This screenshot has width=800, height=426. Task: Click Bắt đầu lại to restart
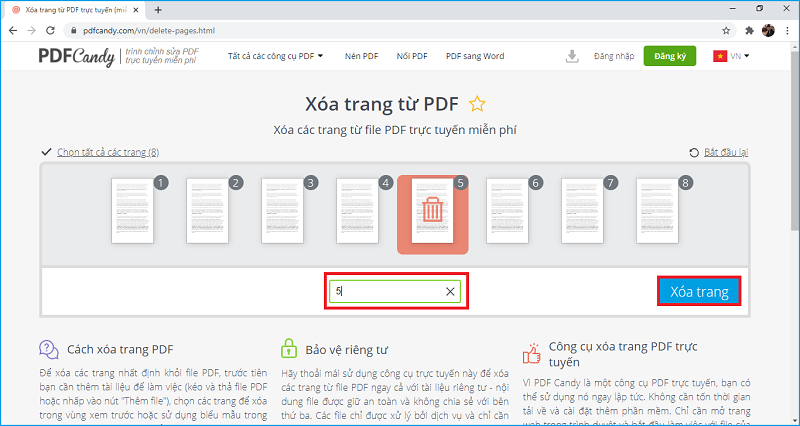click(x=726, y=152)
